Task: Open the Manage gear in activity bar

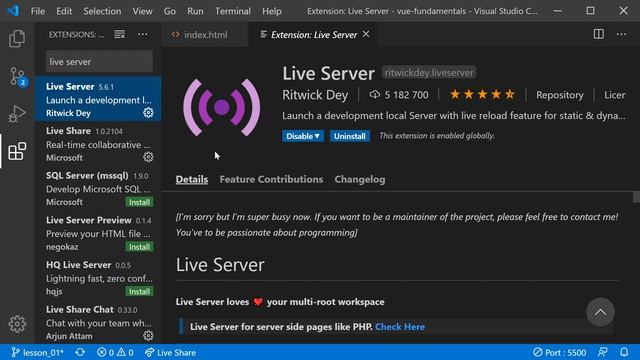Action: 17,324
